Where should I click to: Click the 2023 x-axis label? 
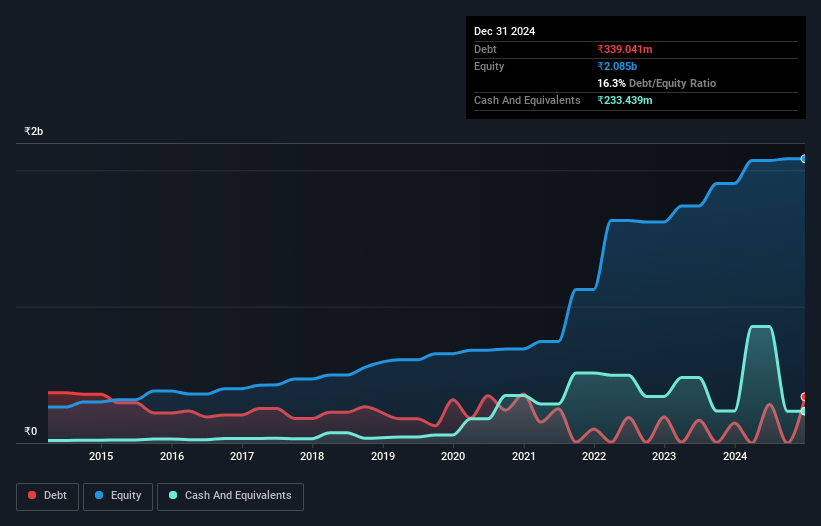(664, 456)
